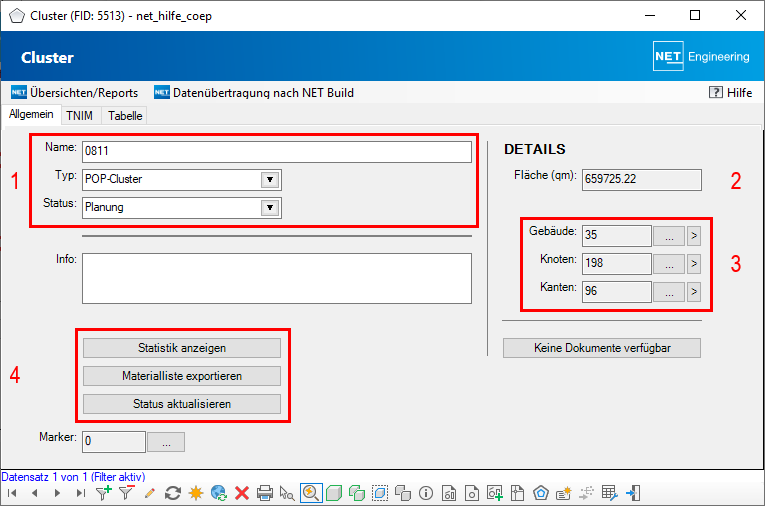Click the pencil edit icon

150,493
